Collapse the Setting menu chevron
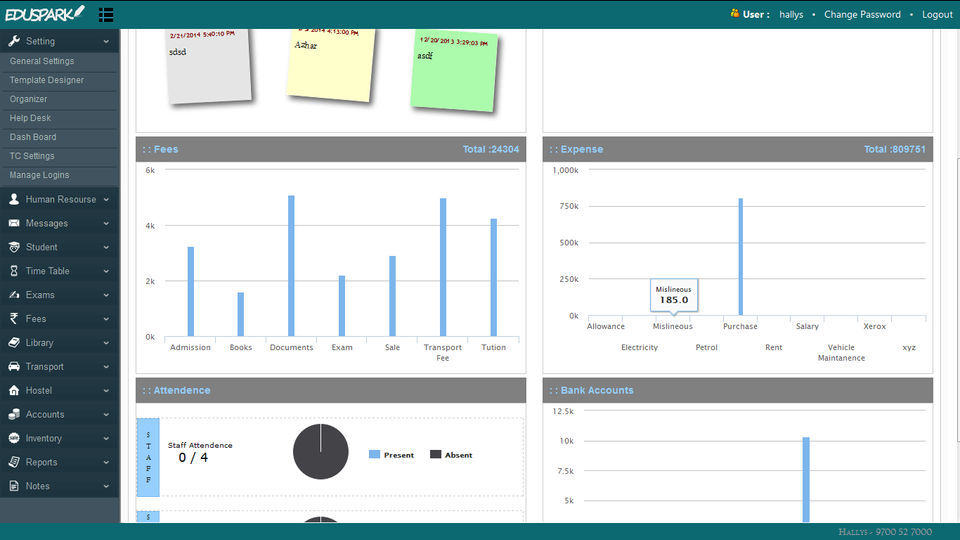The width and height of the screenshot is (960, 540). pyautogui.click(x=106, y=42)
